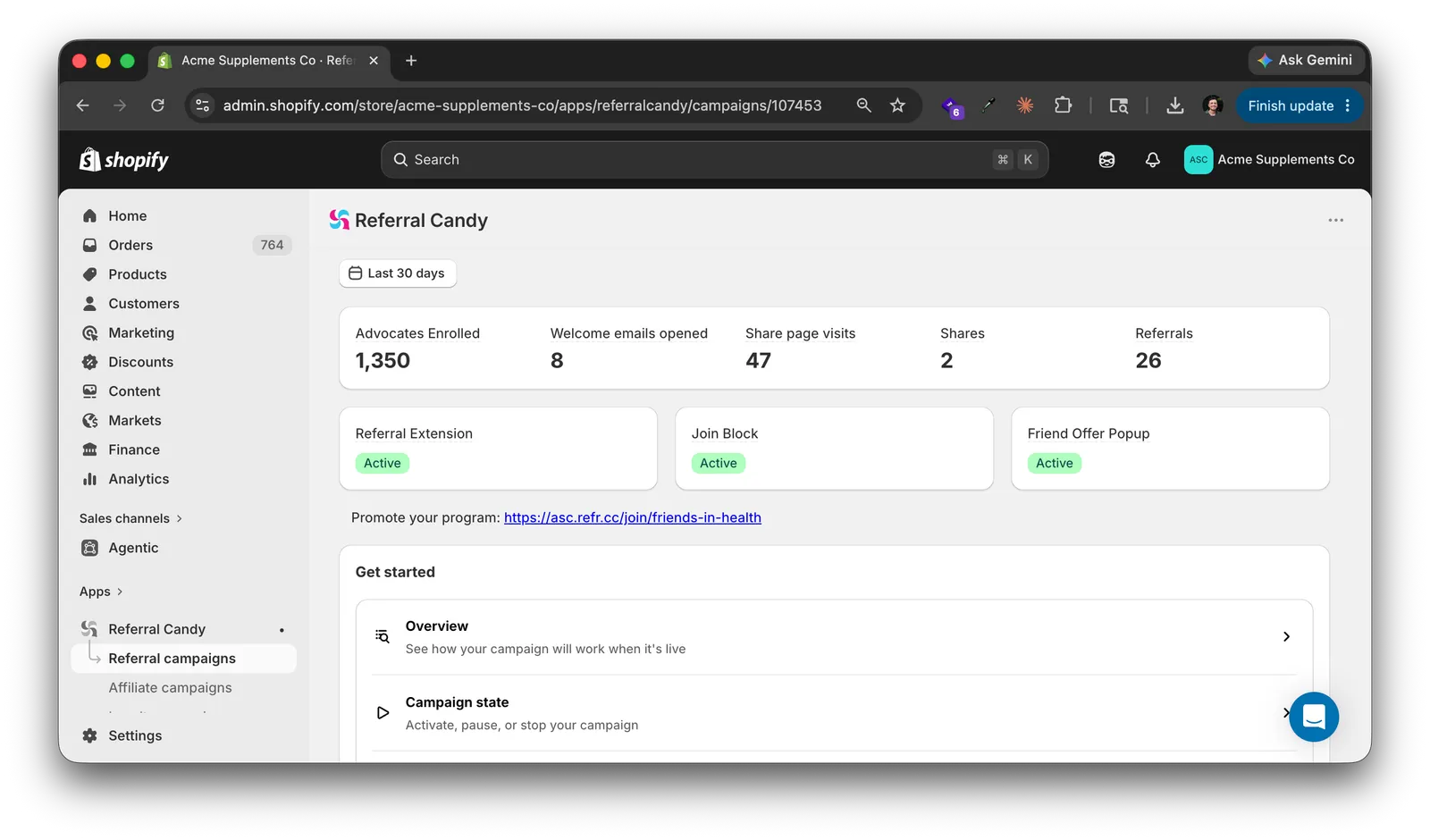
Task: Click the orange starburst extension icon
Action: coord(1025,105)
